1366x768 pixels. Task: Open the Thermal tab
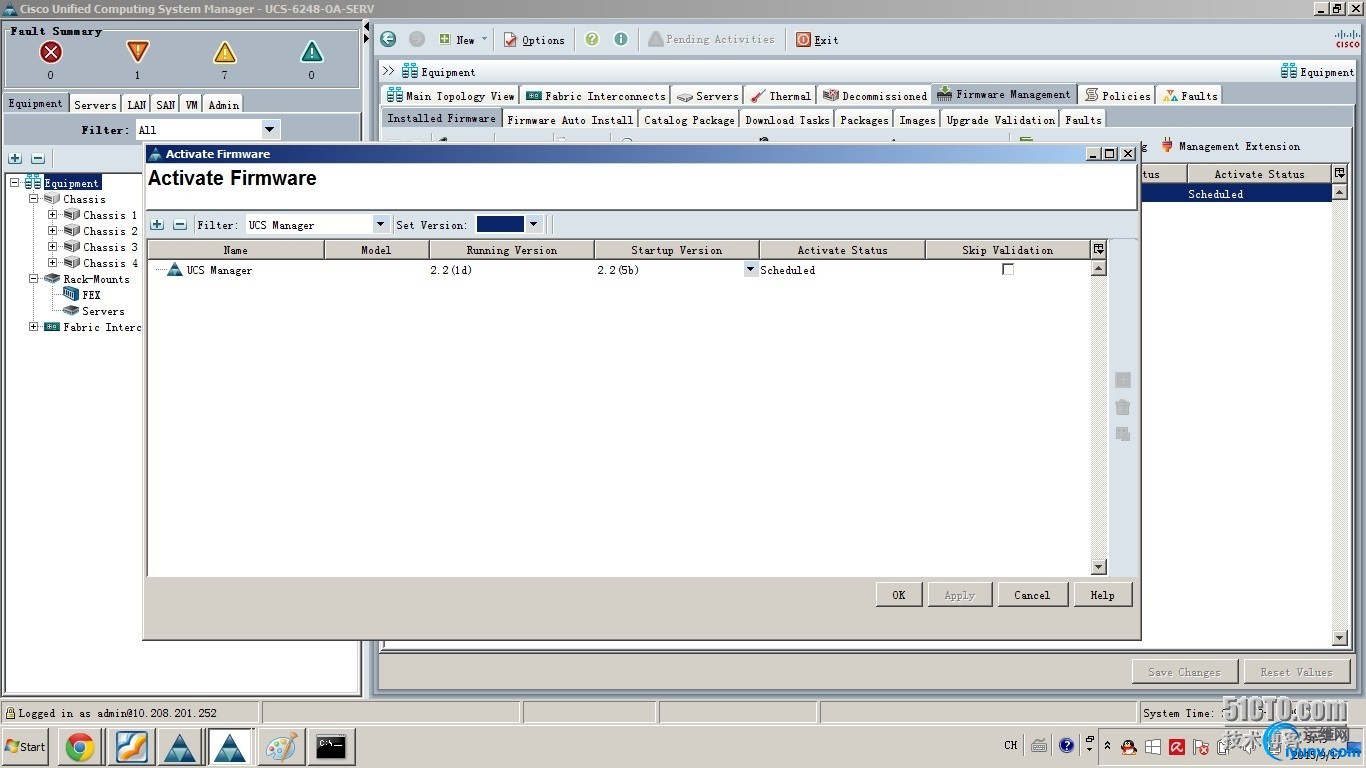(780, 96)
